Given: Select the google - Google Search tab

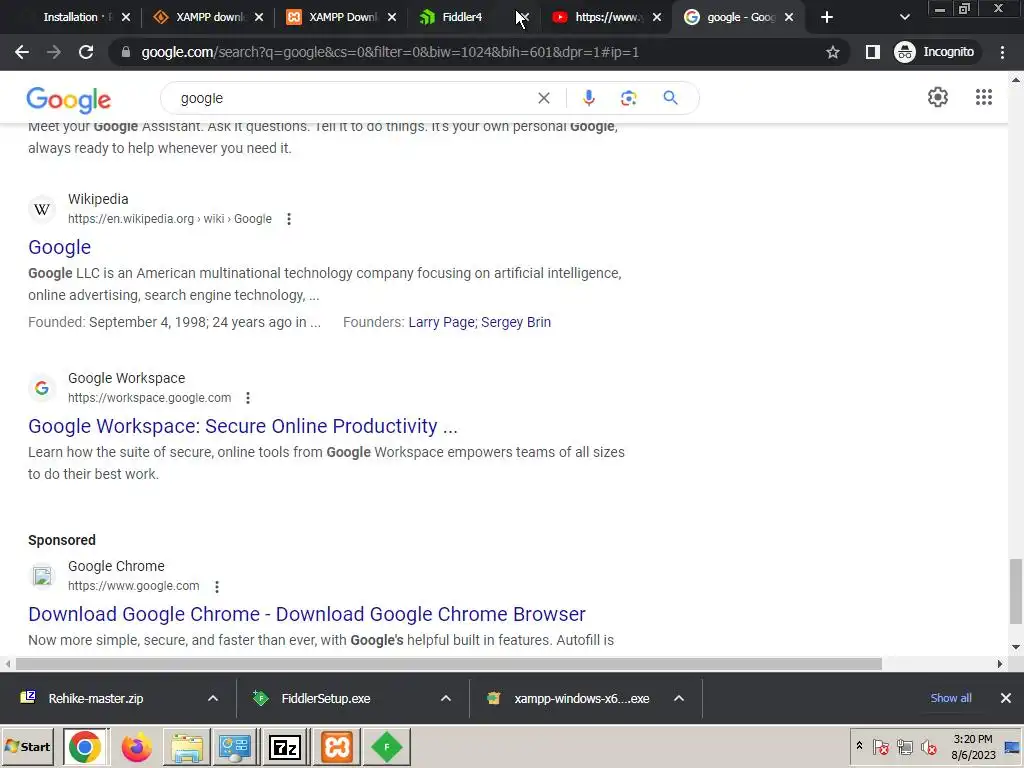Looking at the screenshot, I should [x=738, y=17].
